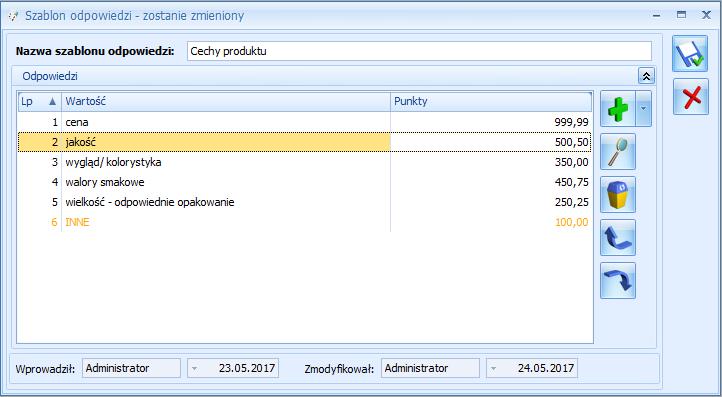This screenshot has width=722, height=397.
Task: Collapse the Odpowiedzi section
Action: 646,76
